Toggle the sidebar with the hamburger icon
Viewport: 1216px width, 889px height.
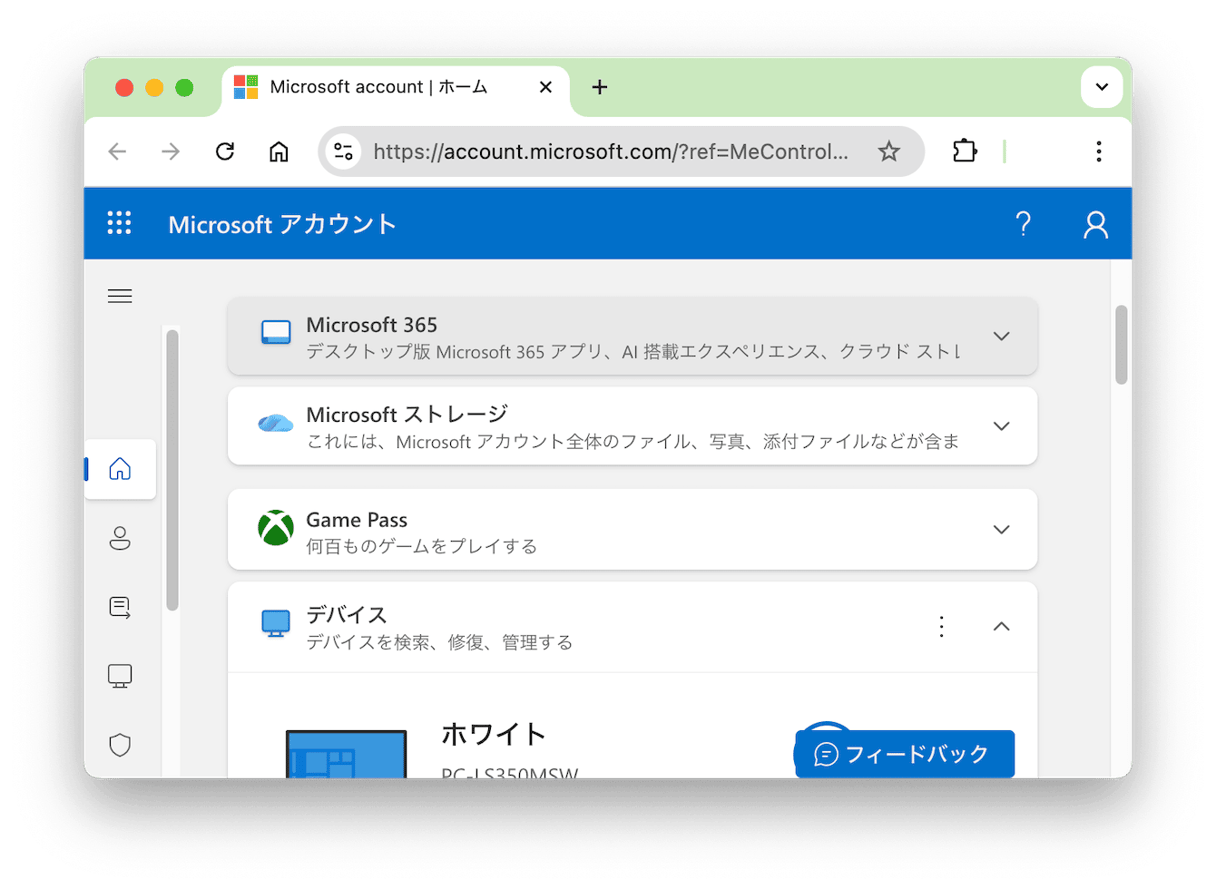coord(119,296)
